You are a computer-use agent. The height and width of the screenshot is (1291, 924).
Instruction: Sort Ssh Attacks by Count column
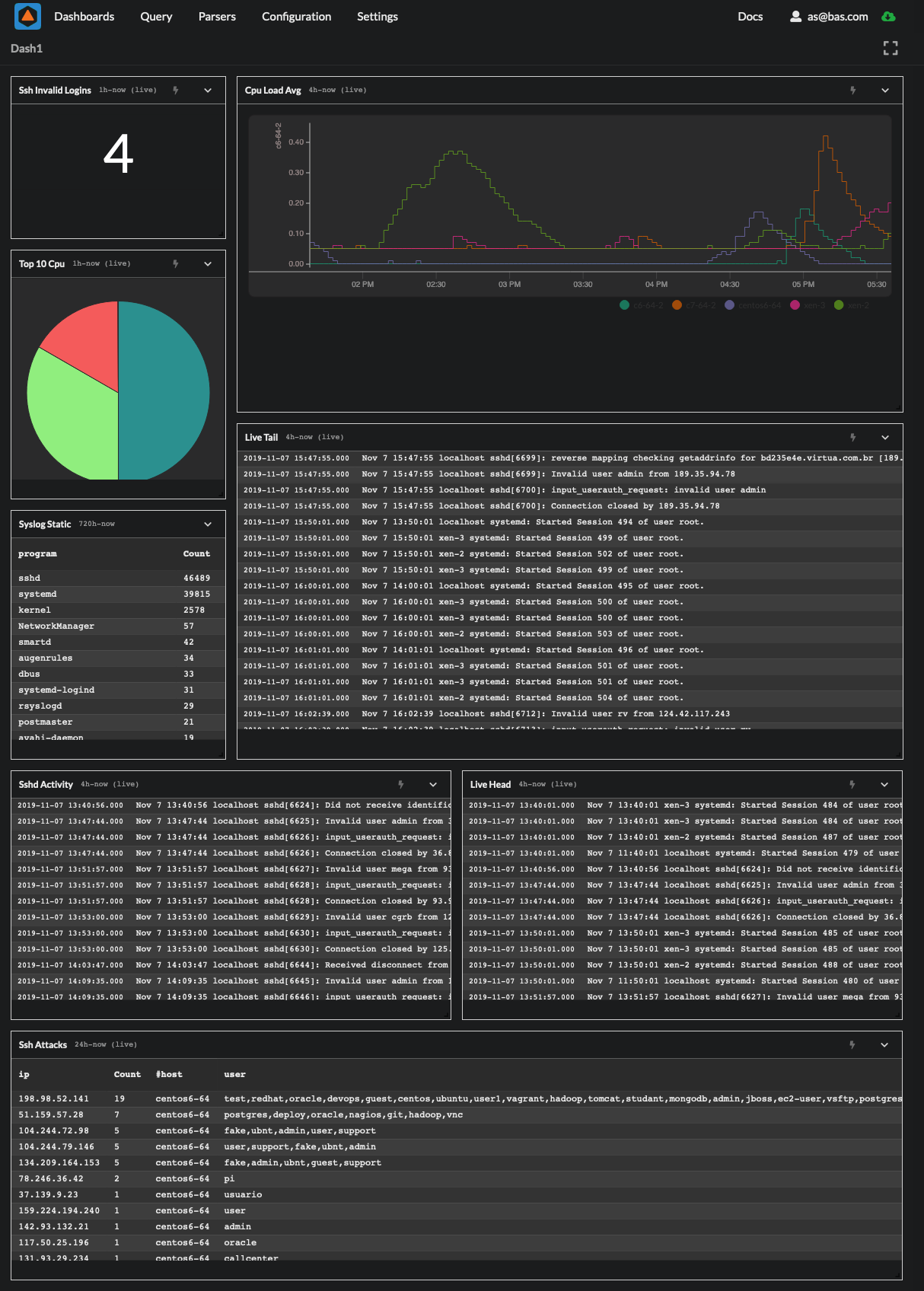(x=127, y=1075)
